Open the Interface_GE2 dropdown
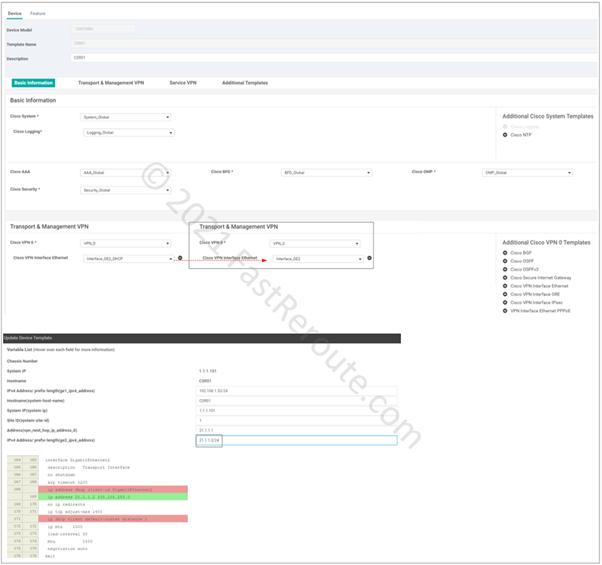 [x=318, y=259]
